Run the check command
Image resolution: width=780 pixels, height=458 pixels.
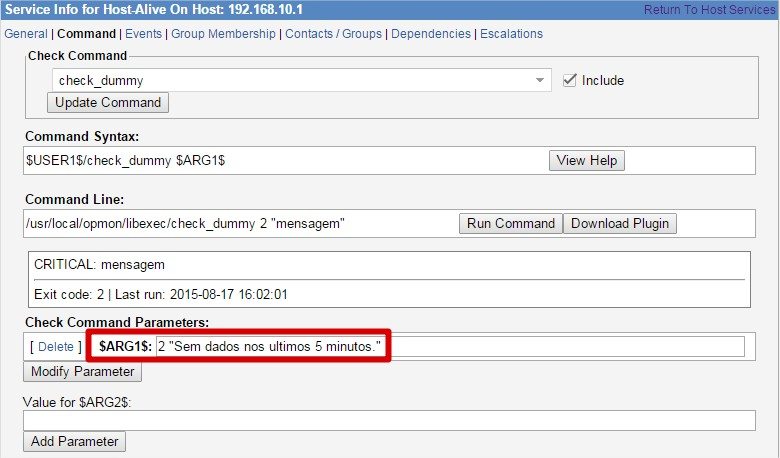pos(510,223)
